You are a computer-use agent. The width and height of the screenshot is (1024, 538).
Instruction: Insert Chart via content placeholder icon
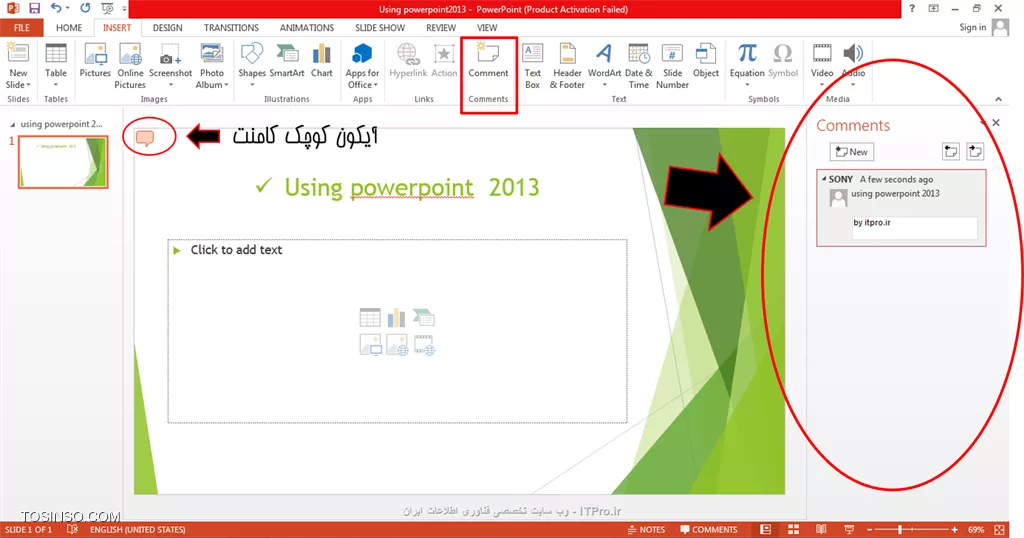(x=396, y=317)
